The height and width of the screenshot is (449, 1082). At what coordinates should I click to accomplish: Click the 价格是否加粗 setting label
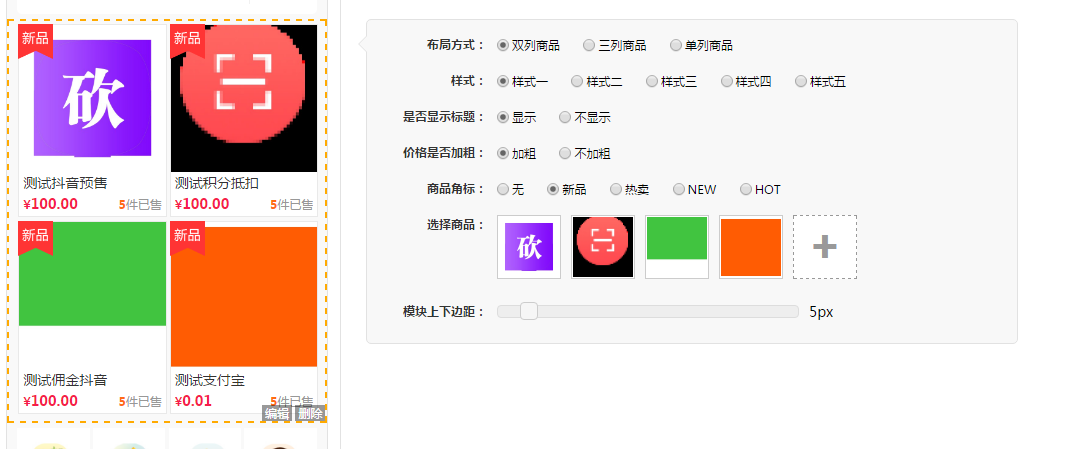[x=444, y=152]
